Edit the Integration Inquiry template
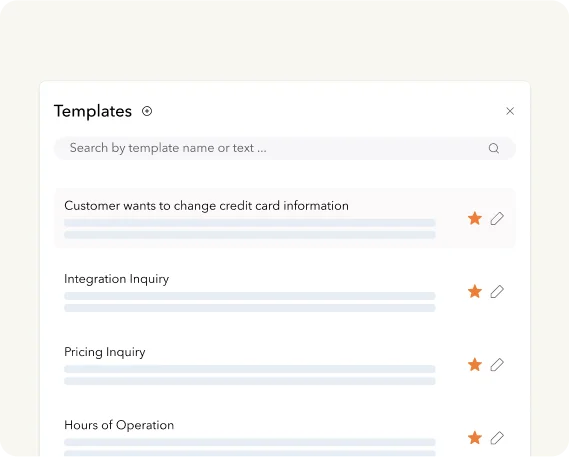Viewport: 569px width, 457px height. 497,291
